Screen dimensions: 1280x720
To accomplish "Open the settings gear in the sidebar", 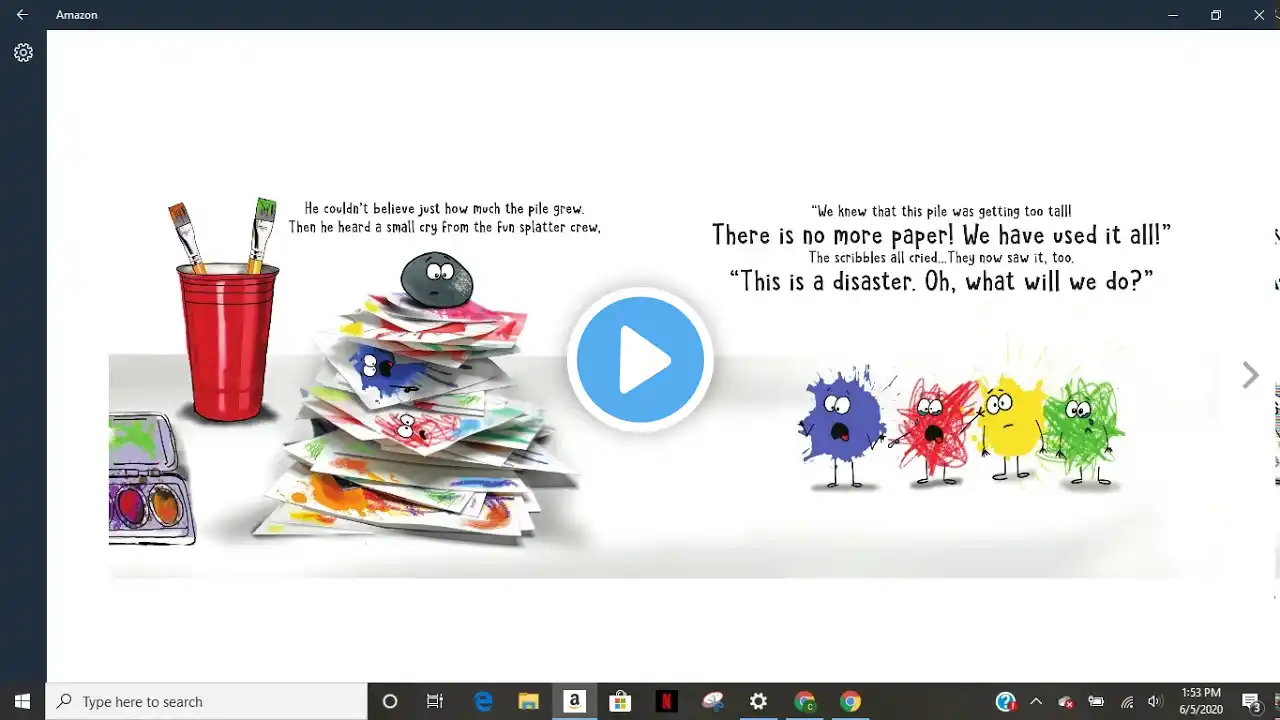I will [x=23, y=53].
